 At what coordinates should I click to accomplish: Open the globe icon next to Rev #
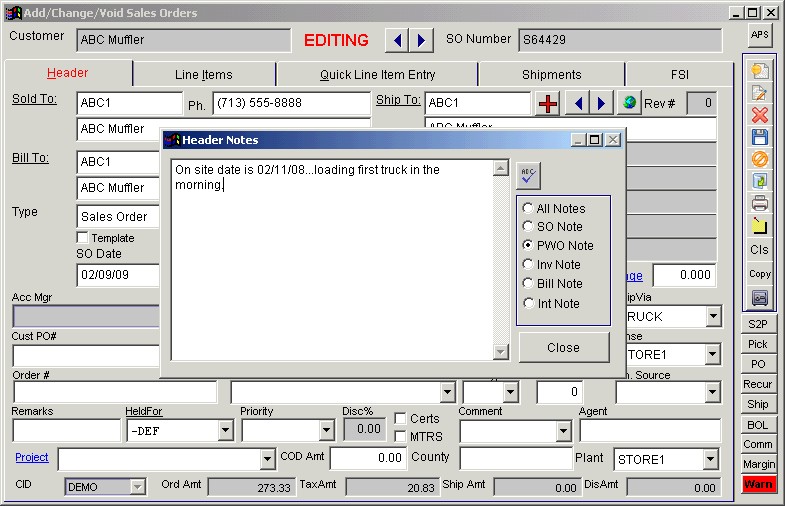pyautogui.click(x=628, y=103)
